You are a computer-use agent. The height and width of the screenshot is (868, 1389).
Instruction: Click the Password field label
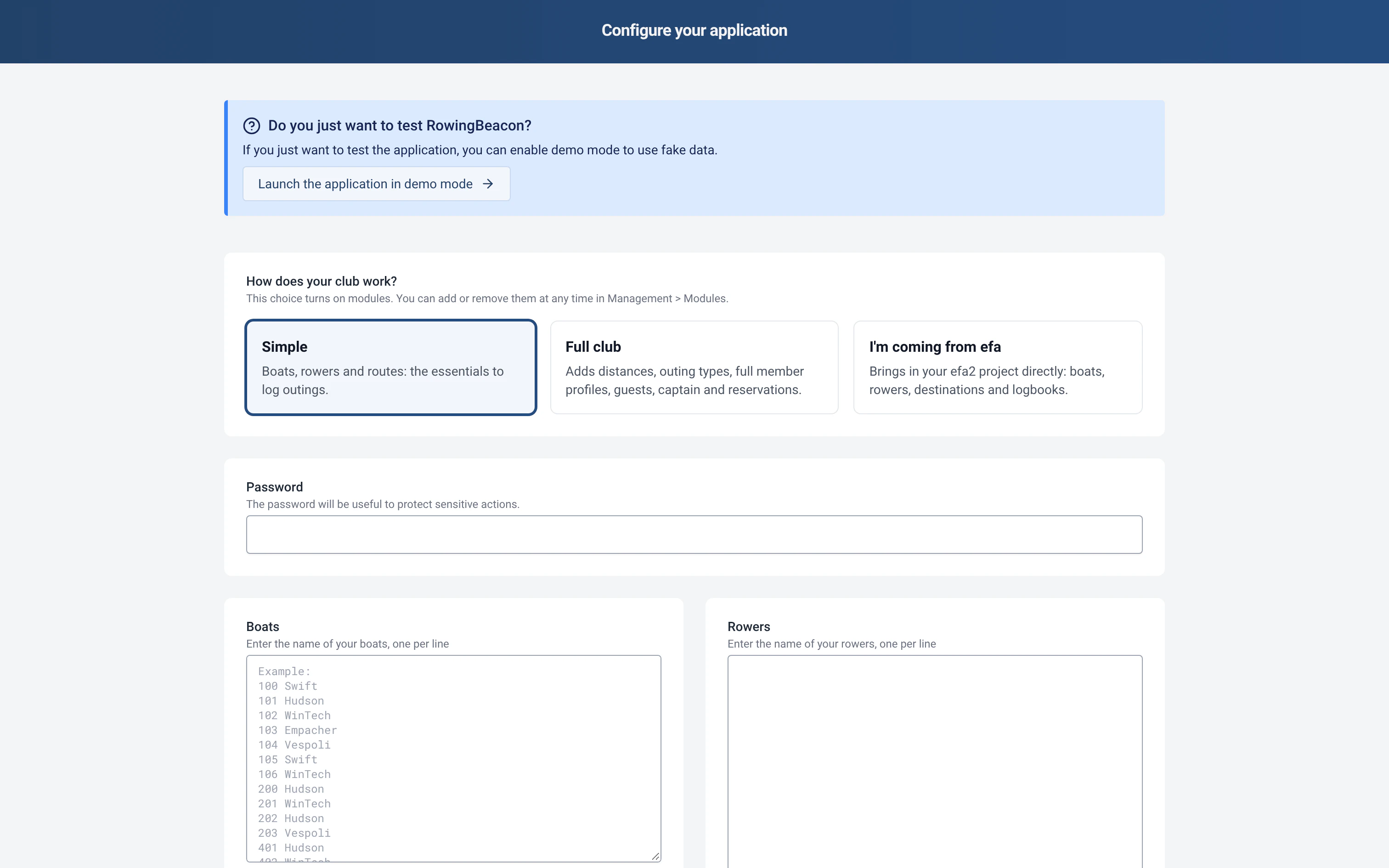[274, 487]
